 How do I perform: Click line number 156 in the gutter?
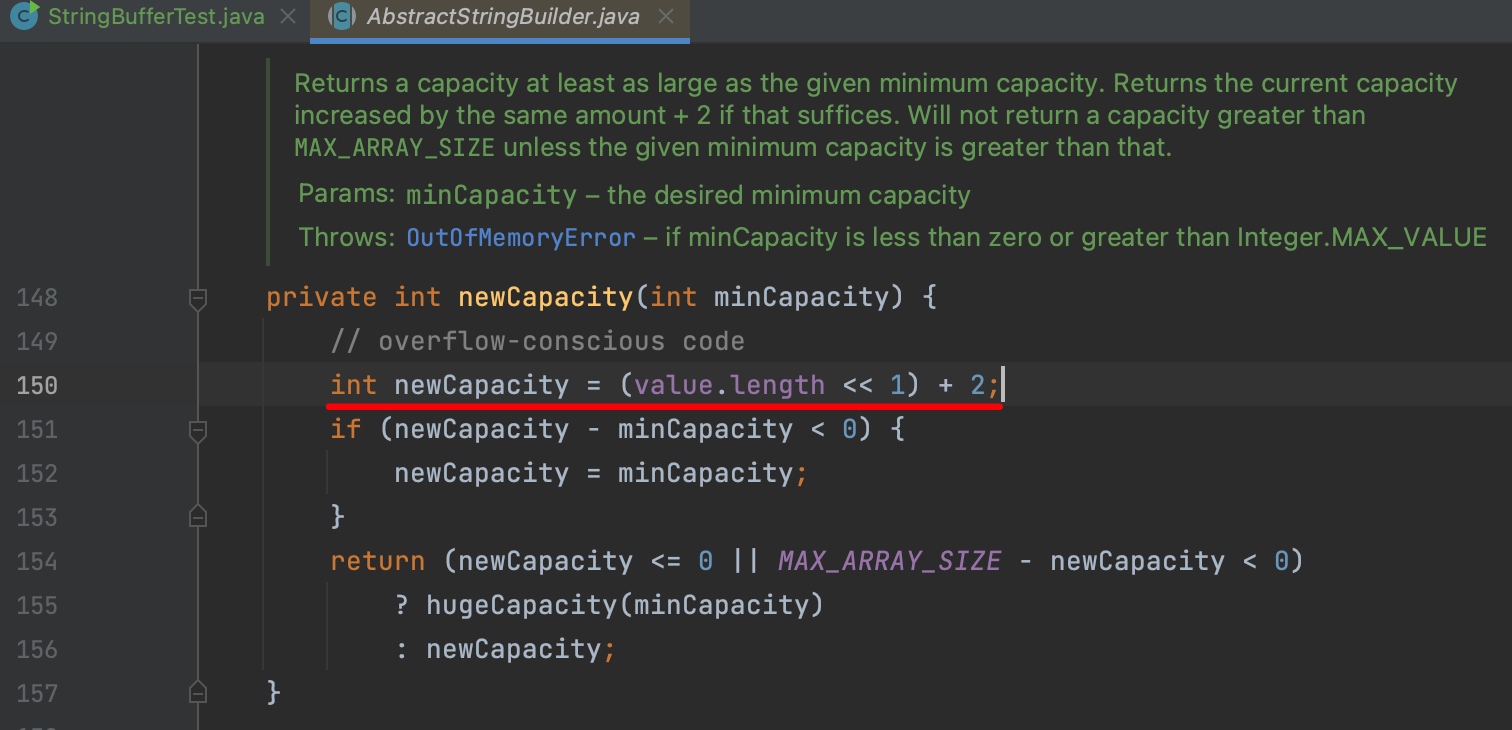[37, 650]
